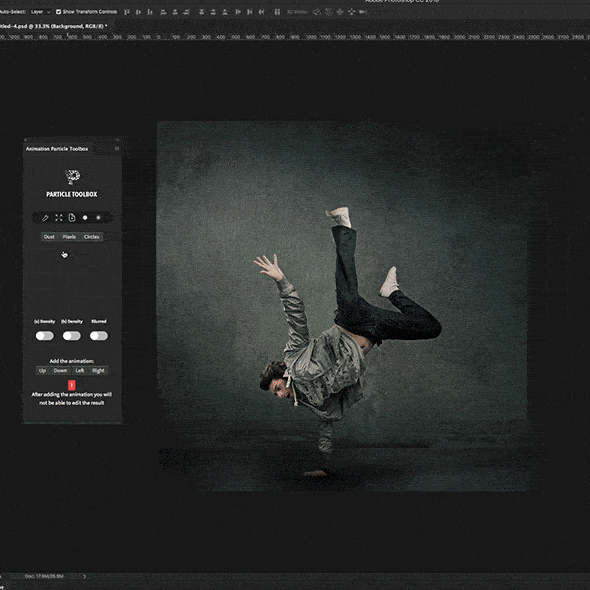
Task: Click Align left edges icon in options bar
Action: (x=163, y=12)
